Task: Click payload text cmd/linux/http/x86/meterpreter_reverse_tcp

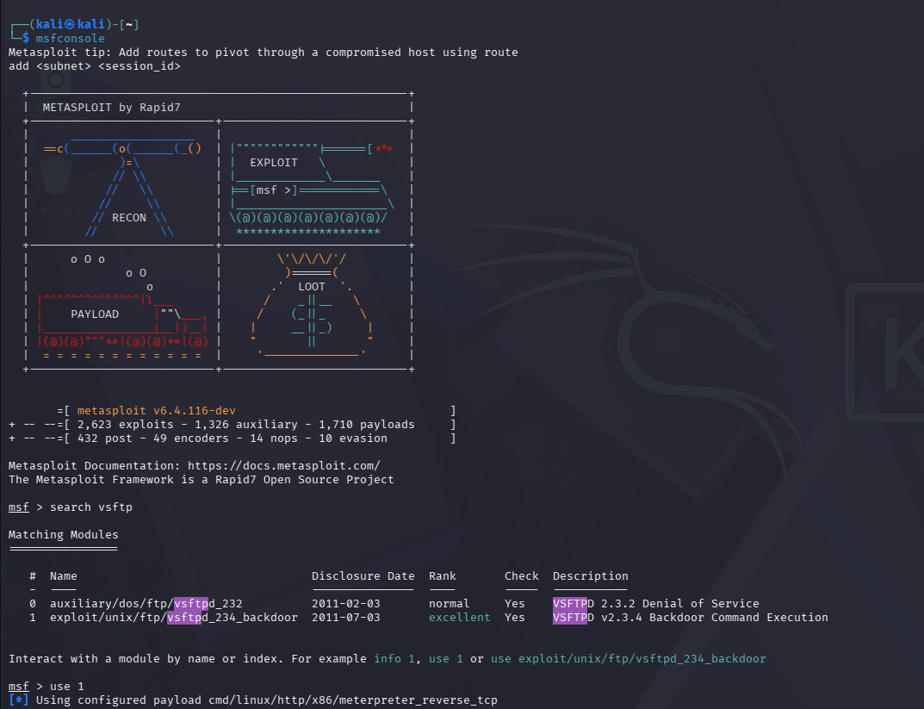Action: (x=353, y=700)
